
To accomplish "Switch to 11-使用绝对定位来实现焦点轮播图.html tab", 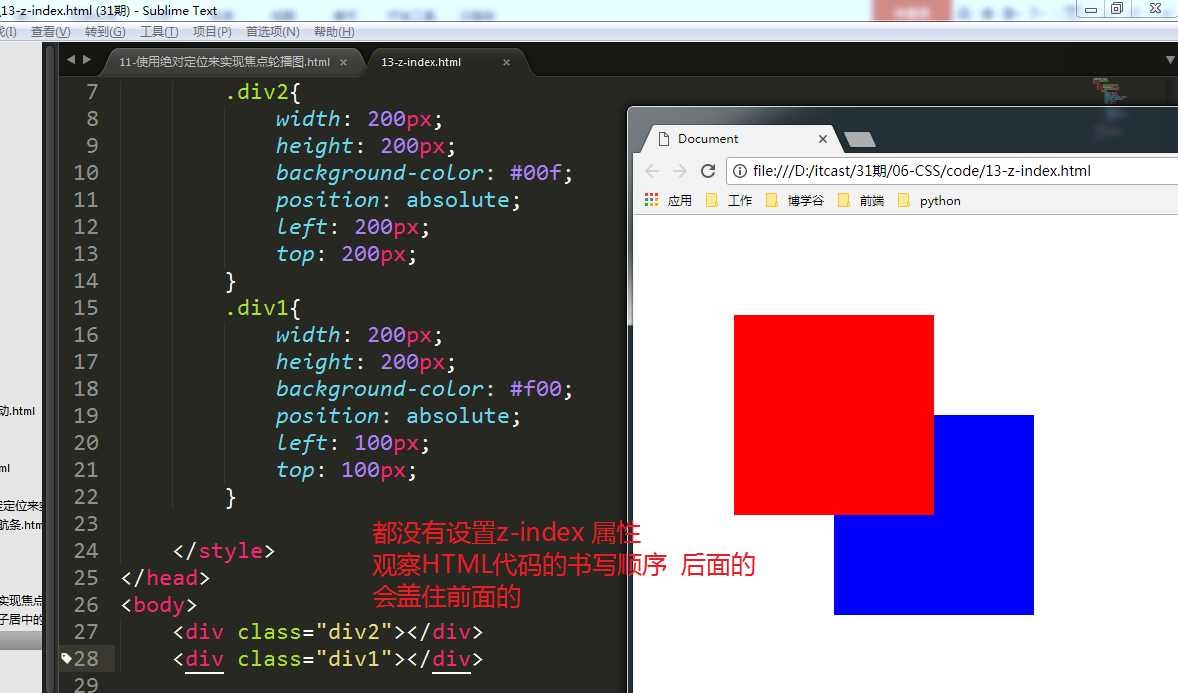I will coord(225,62).
